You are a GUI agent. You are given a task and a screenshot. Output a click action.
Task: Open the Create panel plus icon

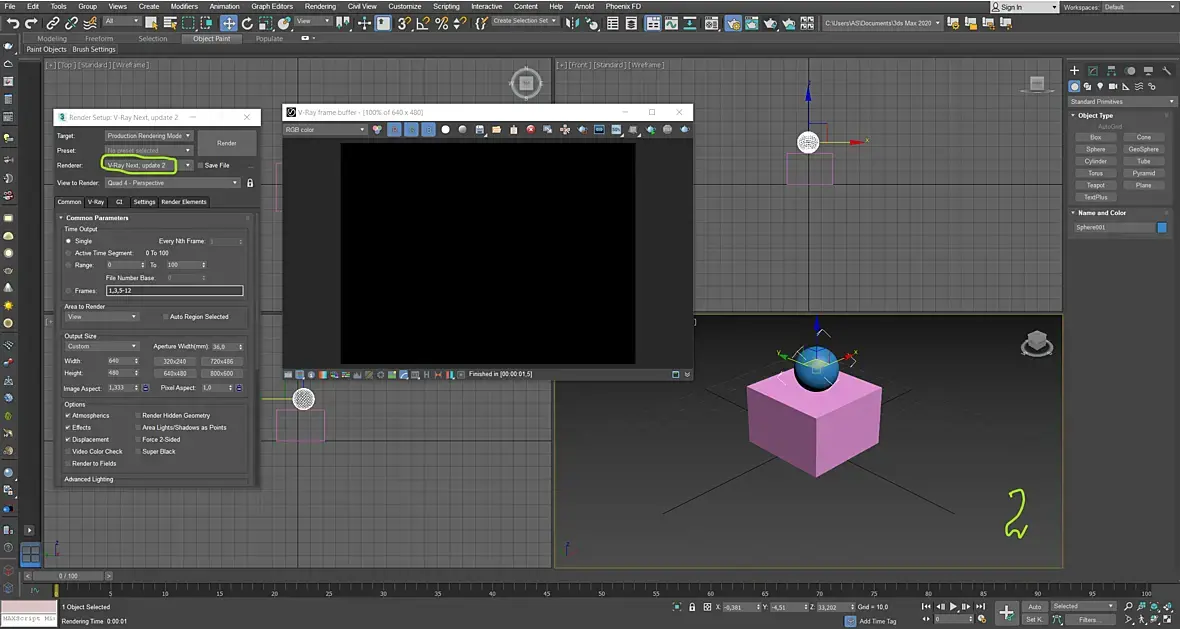[x=1075, y=71]
